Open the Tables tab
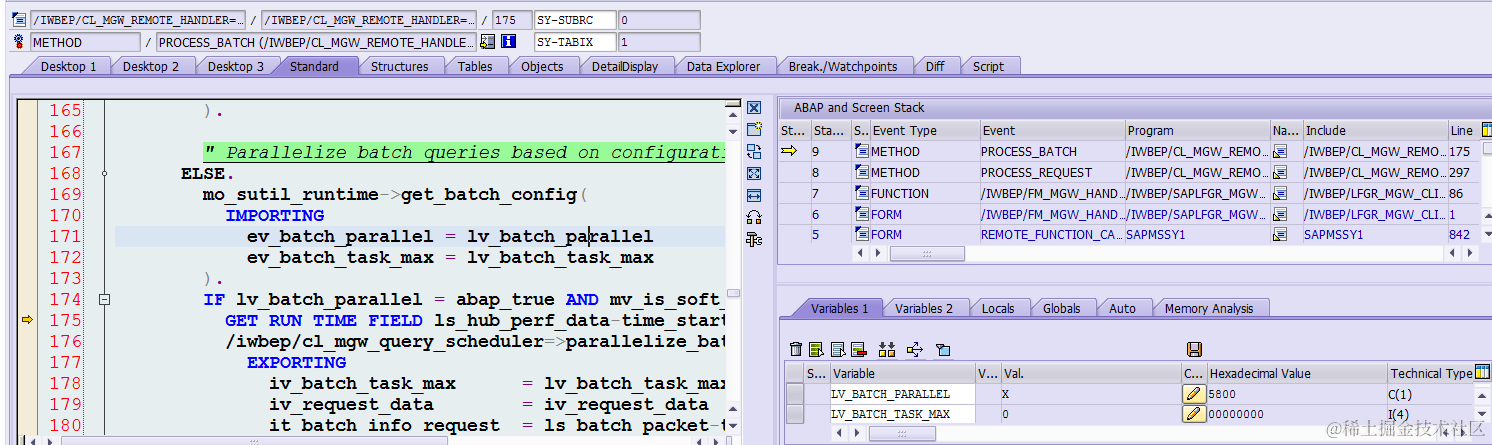Screen dimensions: 1492x445 click(475, 66)
